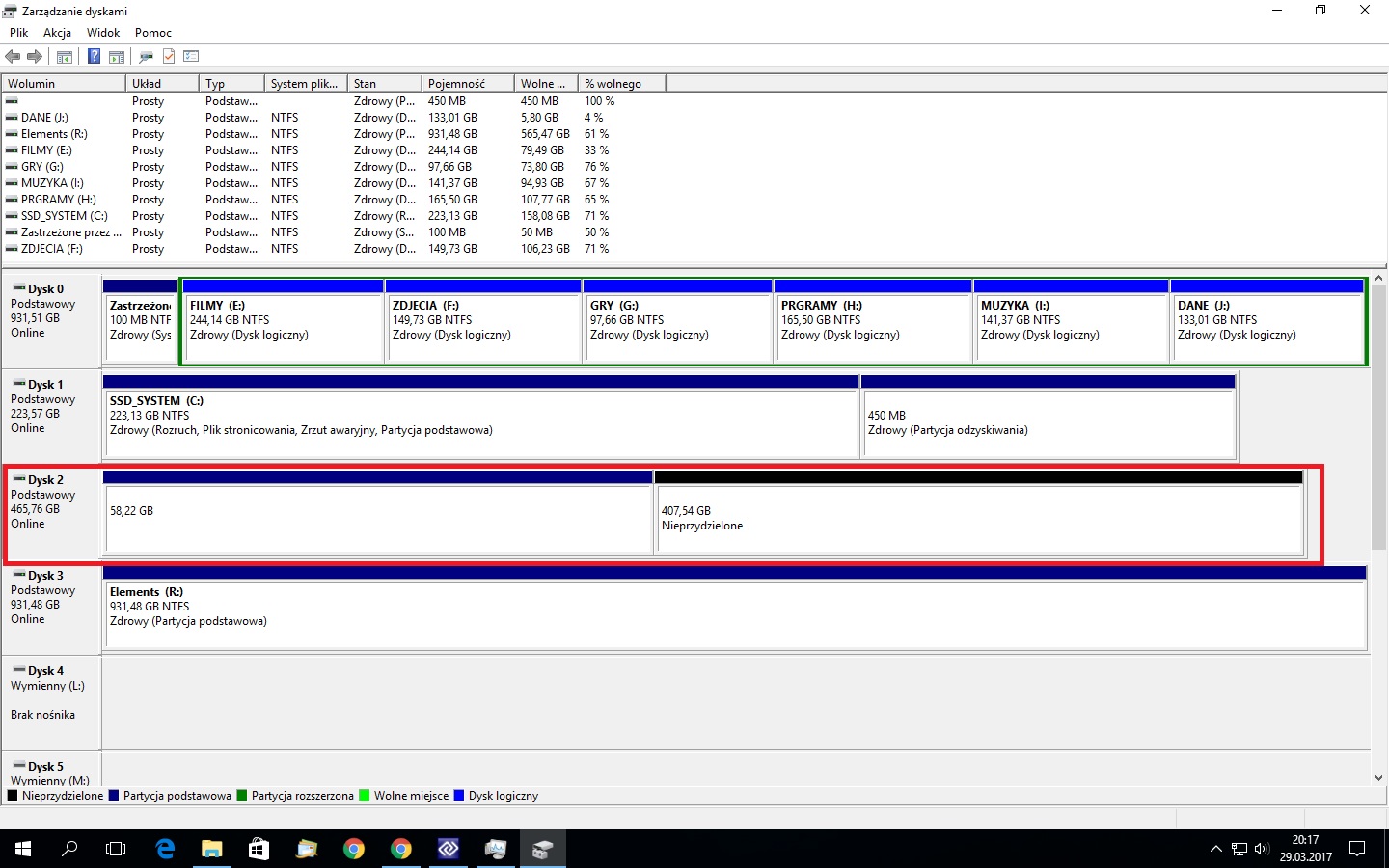Image resolution: width=1389 pixels, height=868 pixels.
Task: Click the Back arrow in the toolbar
Action: (13, 56)
